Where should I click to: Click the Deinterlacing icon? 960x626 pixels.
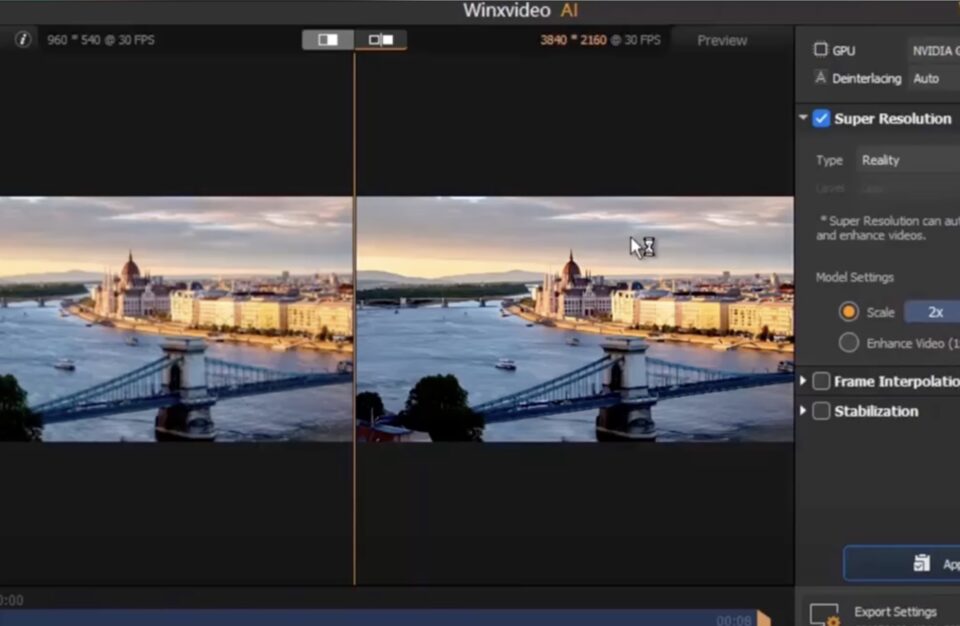click(x=820, y=78)
